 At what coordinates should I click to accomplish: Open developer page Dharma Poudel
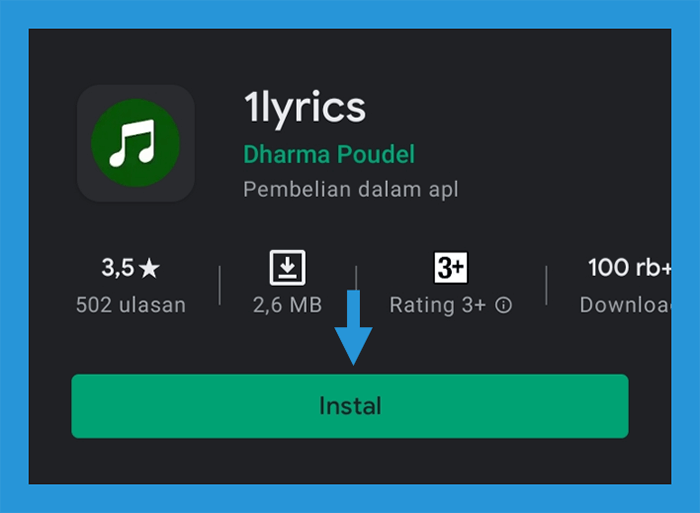point(329,154)
